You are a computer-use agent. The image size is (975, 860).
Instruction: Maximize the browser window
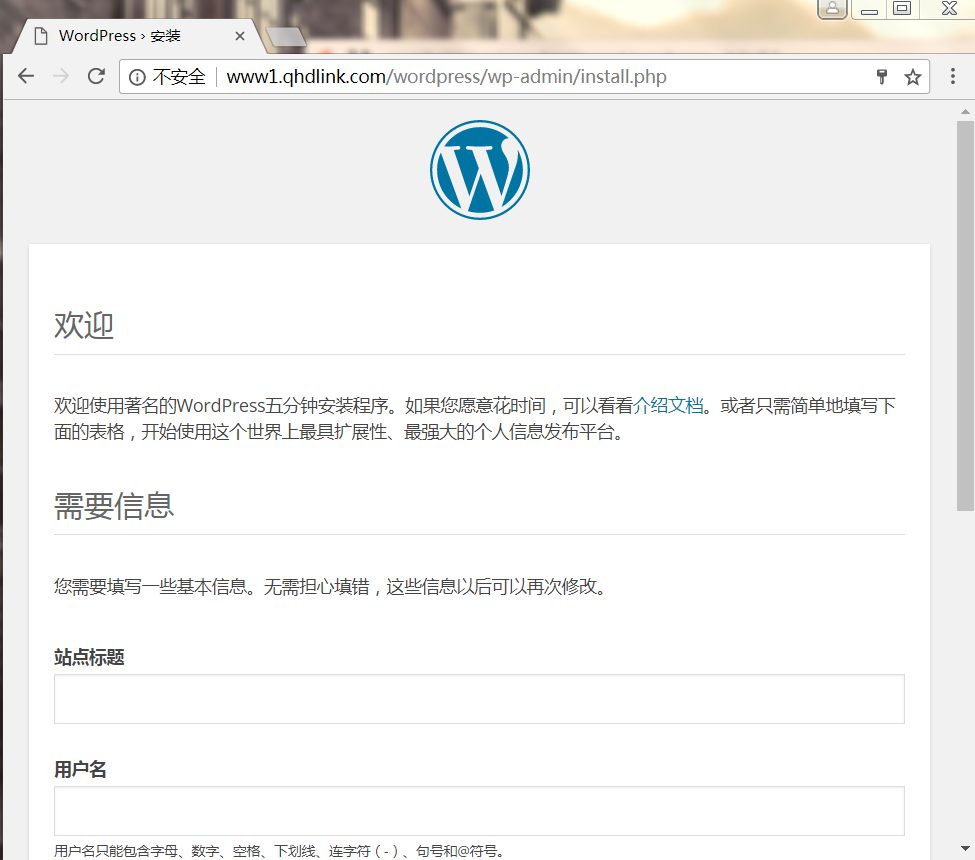click(902, 9)
